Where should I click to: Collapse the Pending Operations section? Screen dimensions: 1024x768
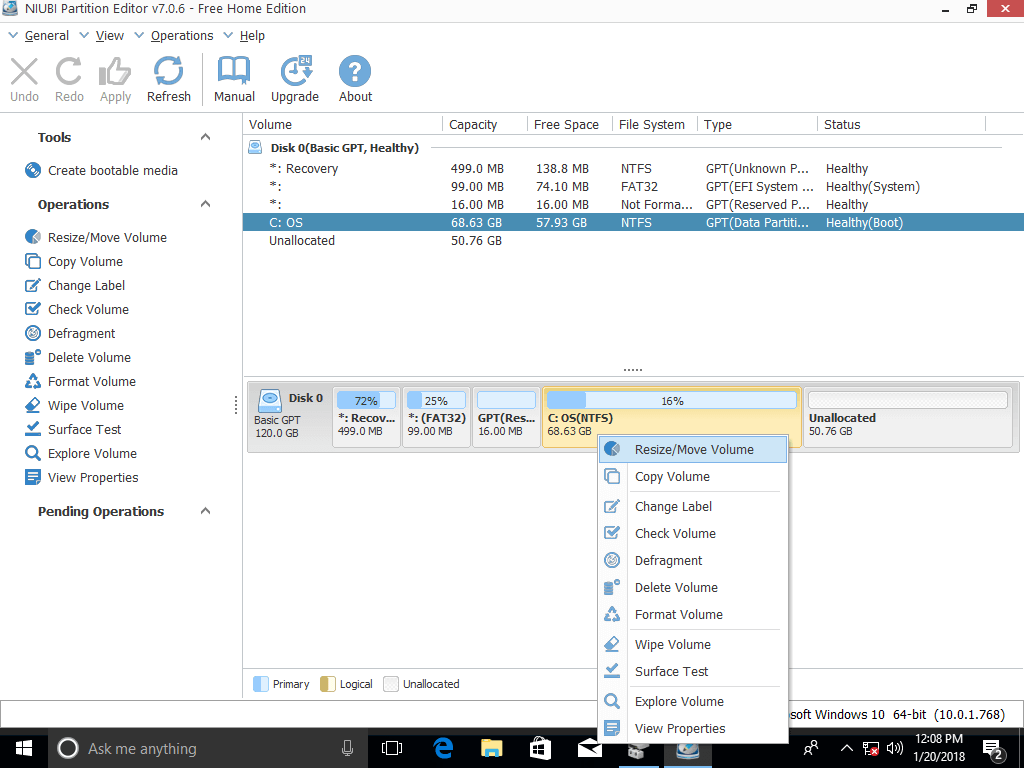click(205, 511)
